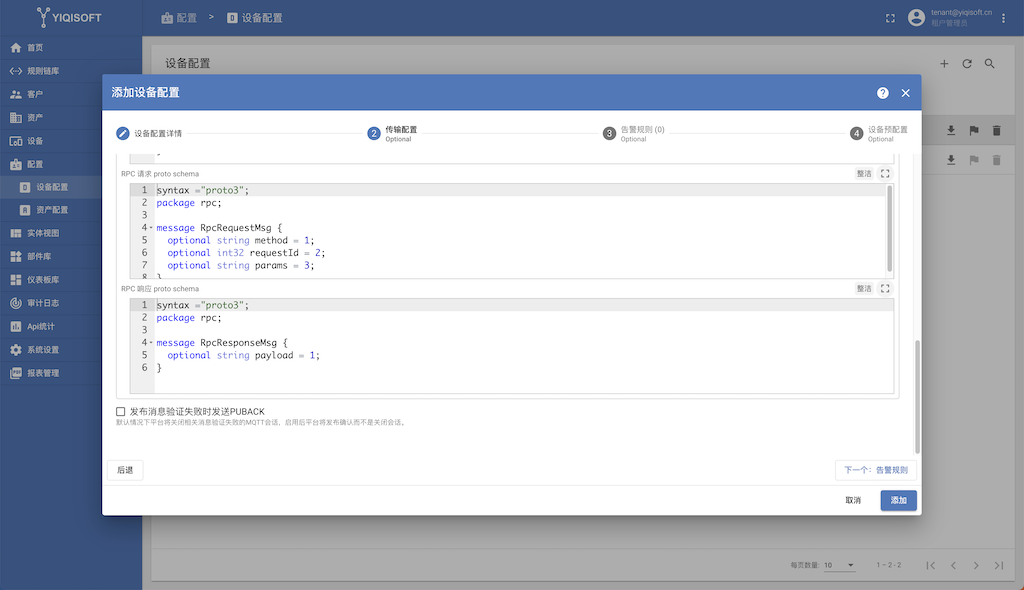Click the plus icon to add profile
The image size is (1024, 590).
[944, 63]
